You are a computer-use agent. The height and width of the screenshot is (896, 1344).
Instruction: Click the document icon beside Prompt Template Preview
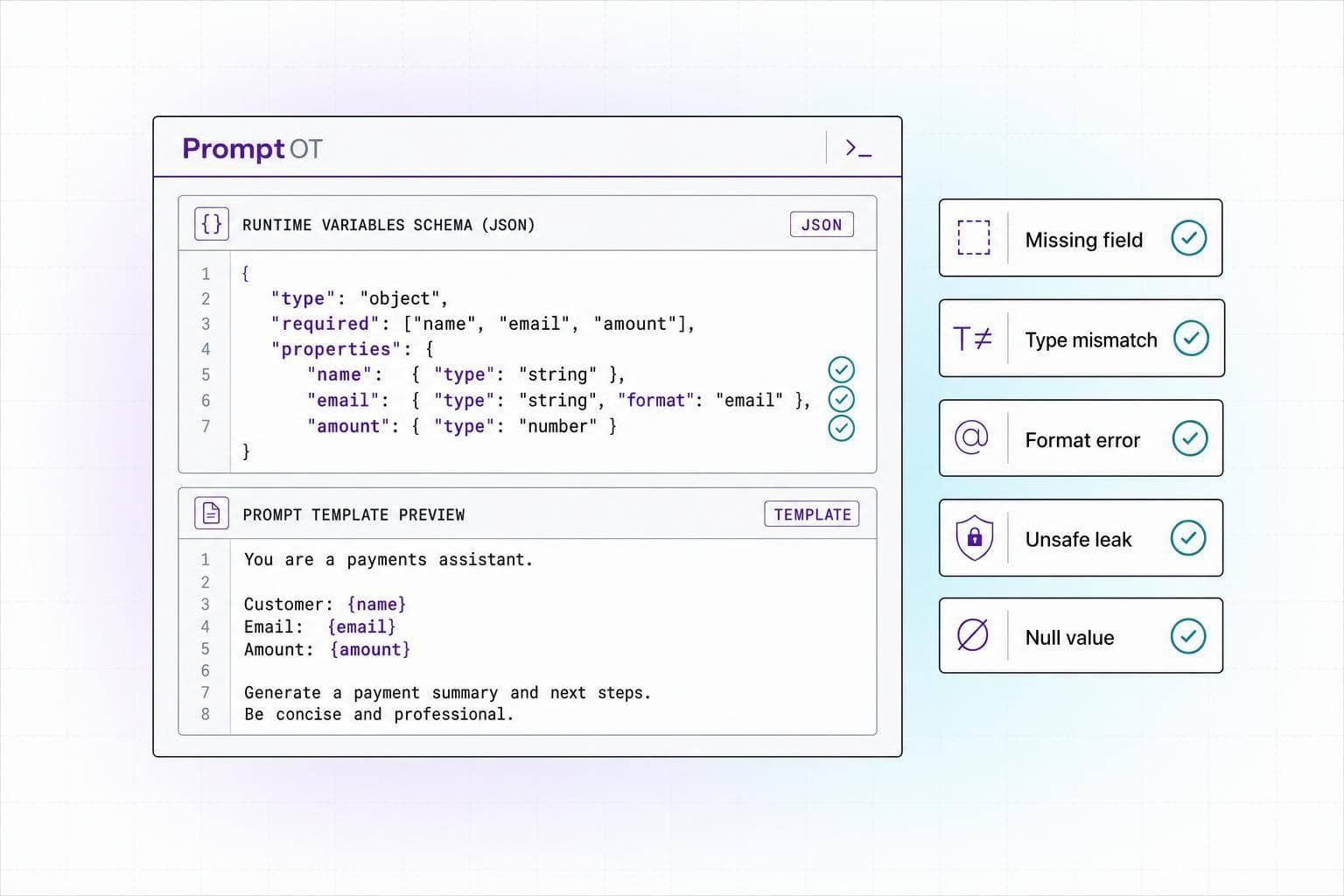click(x=212, y=514)
